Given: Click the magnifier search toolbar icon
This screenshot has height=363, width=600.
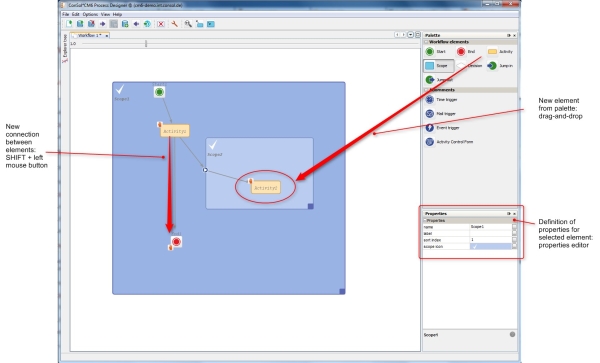Looking at the screenshot, I should pyautogui.click(x=188, y=24).
